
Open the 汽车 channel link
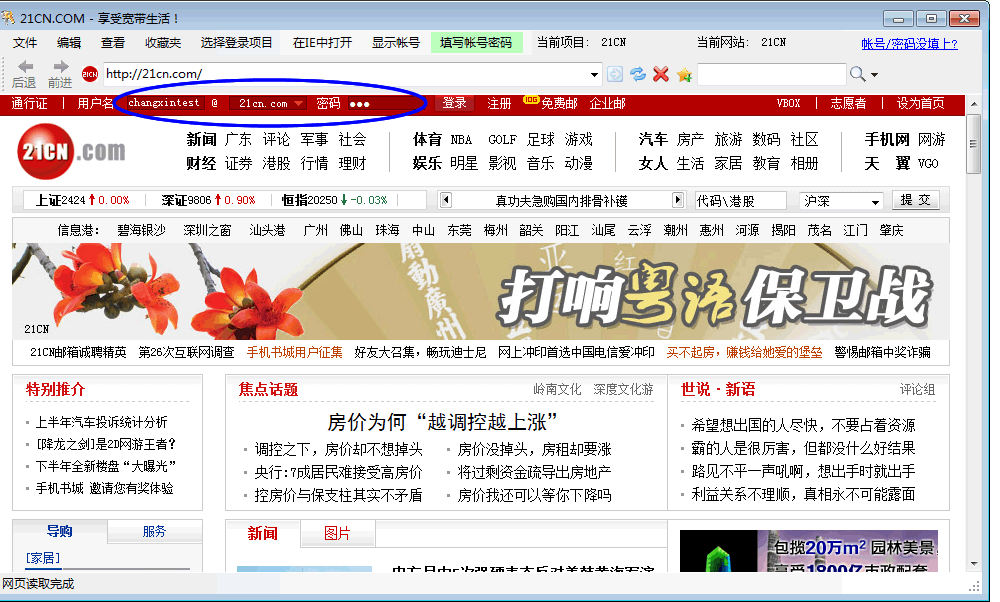pos(653,140)
